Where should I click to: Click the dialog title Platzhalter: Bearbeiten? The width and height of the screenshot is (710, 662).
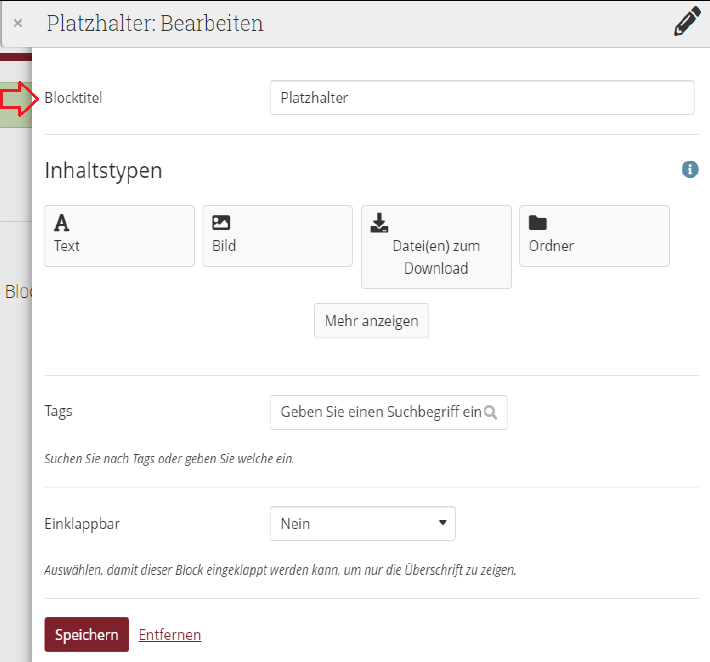tap(155, 23)
